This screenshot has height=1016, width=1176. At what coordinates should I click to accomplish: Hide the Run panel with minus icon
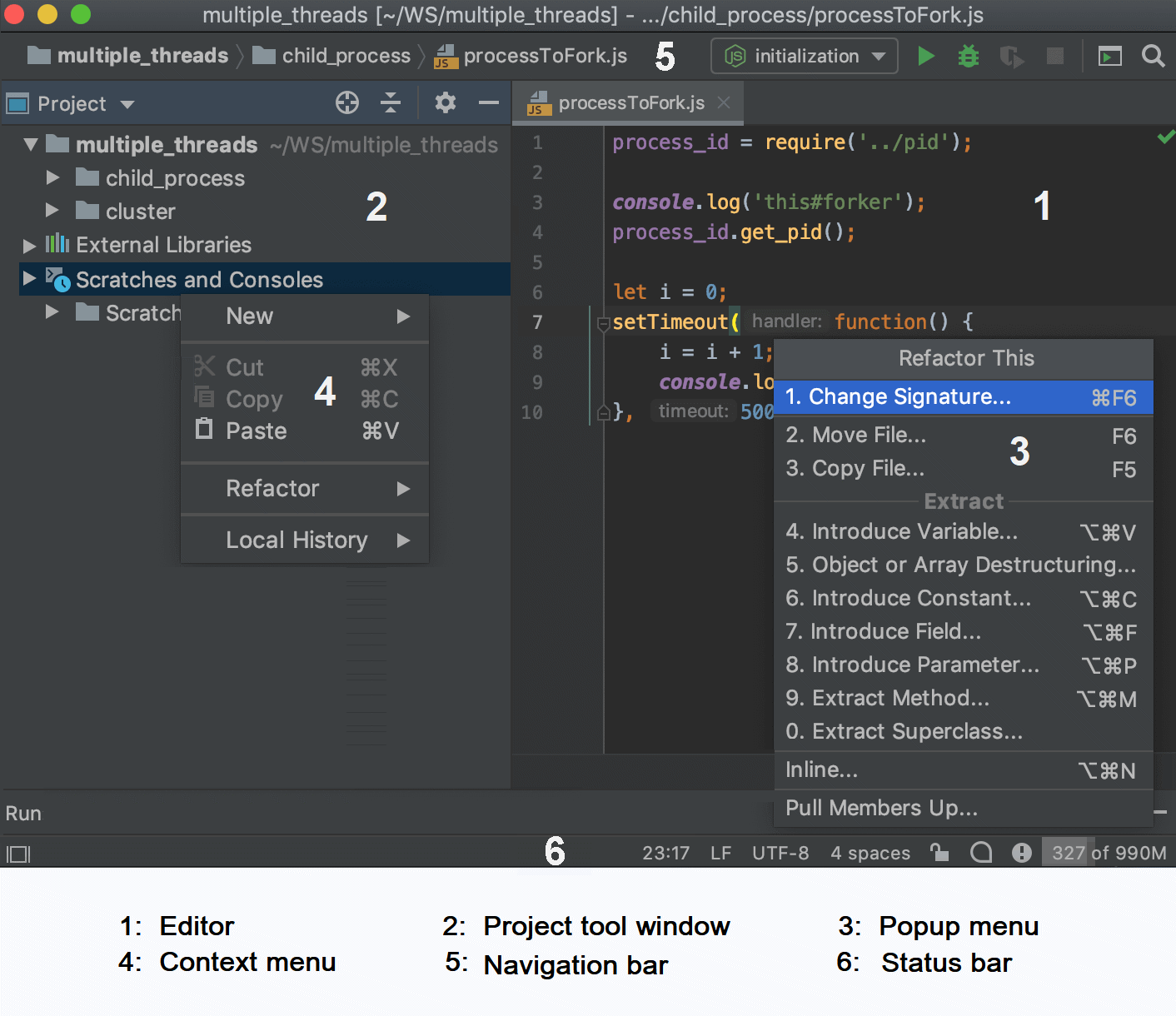point(1160,812)
